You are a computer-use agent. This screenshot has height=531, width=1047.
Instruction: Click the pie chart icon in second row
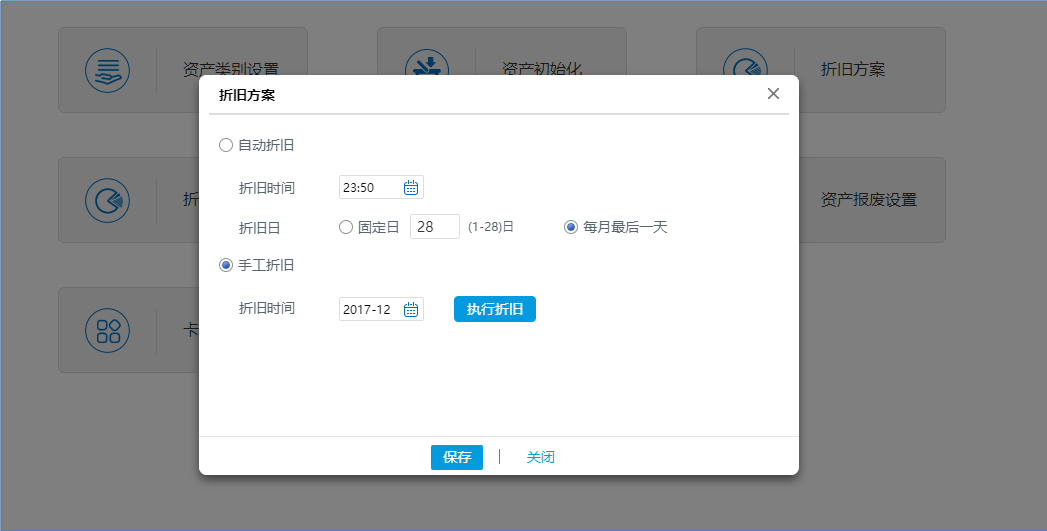click(108, 200)
